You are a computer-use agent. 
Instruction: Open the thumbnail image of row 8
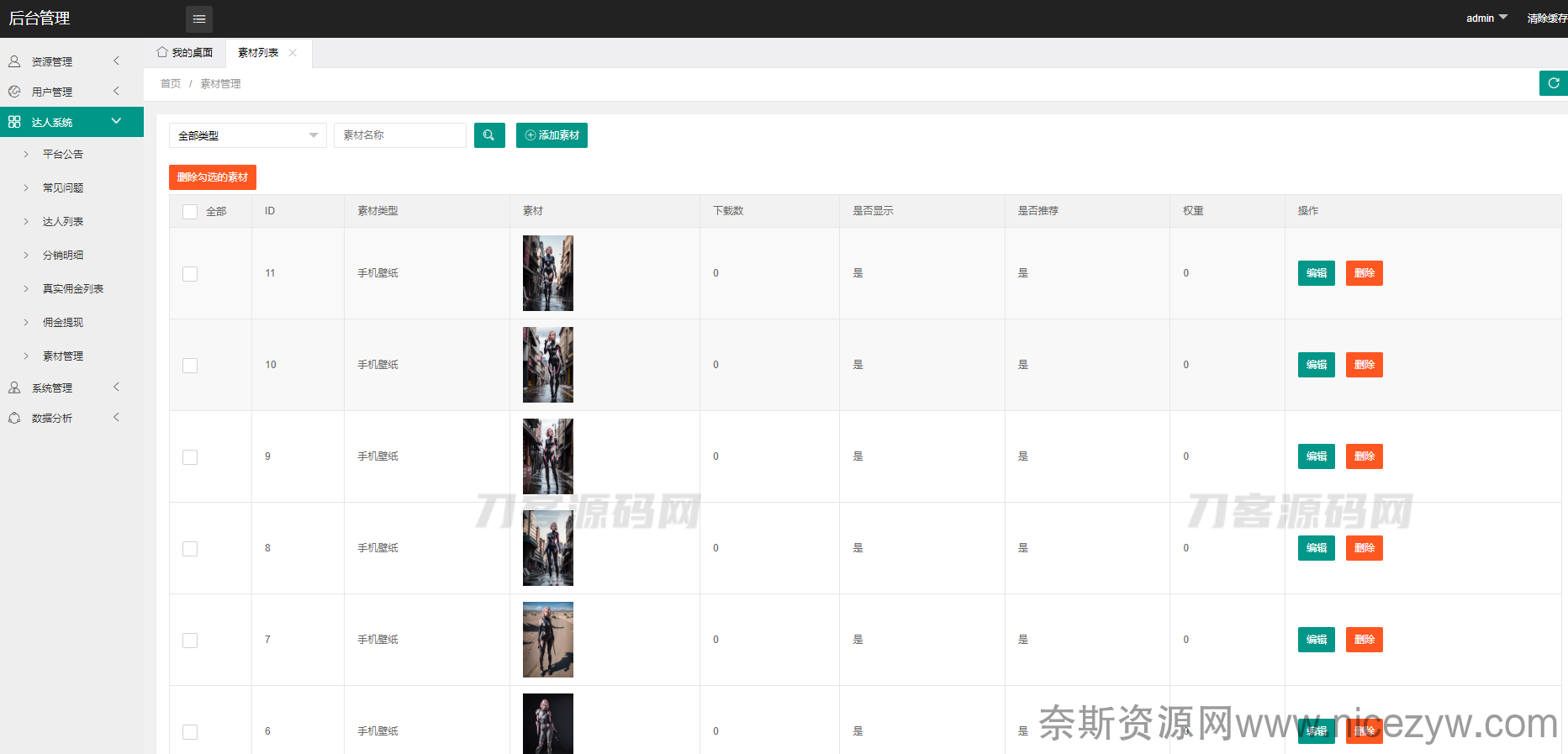click(x=548, y=548)
